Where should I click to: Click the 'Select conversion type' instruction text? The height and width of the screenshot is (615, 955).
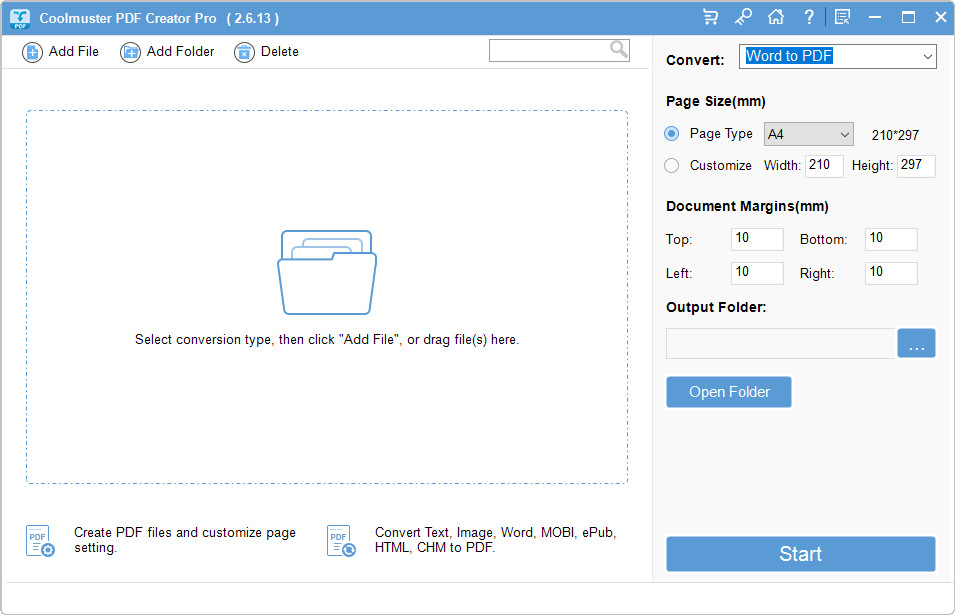click(x=327, y=340)
